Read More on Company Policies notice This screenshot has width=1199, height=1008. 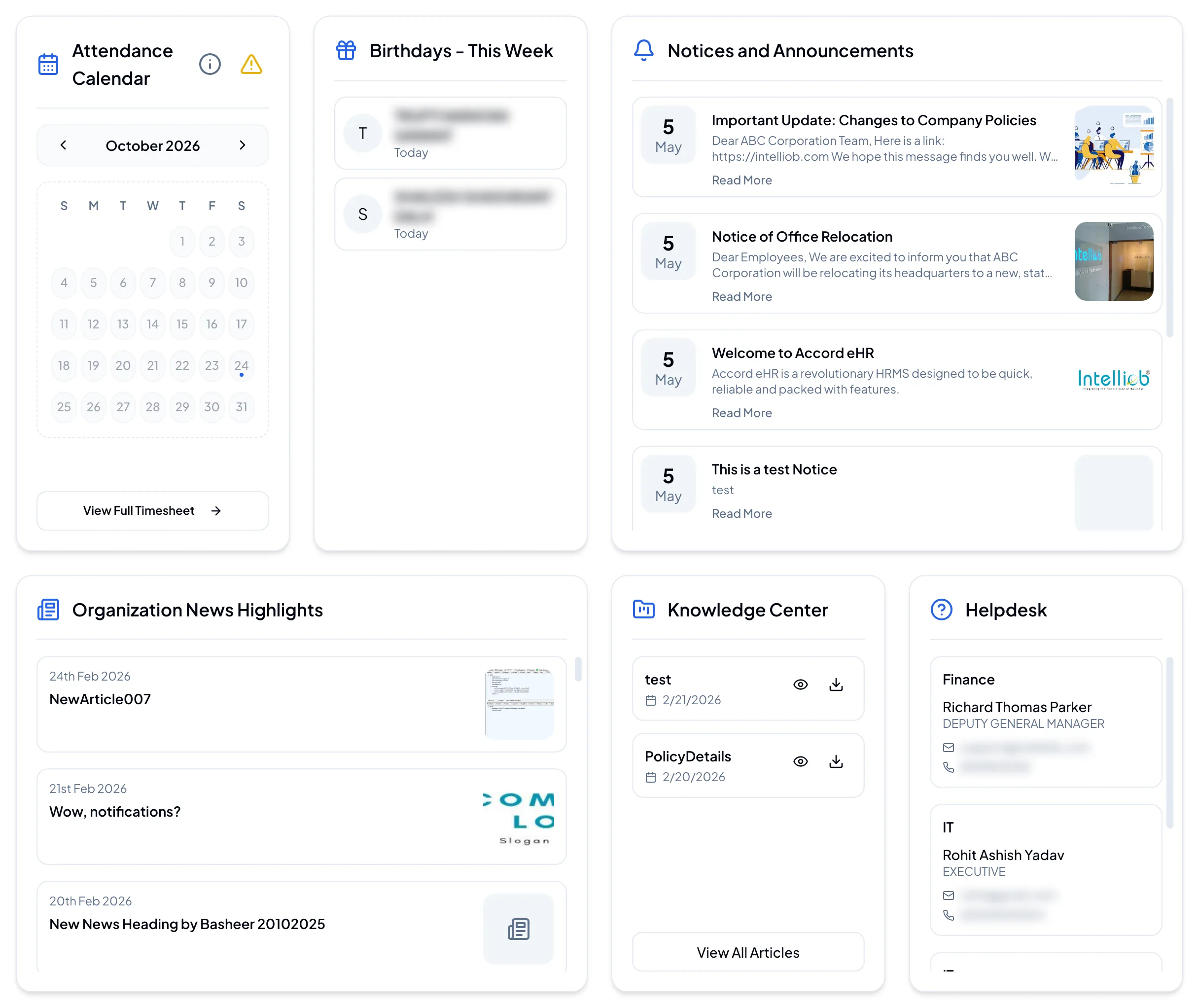(x=741, y=180)
